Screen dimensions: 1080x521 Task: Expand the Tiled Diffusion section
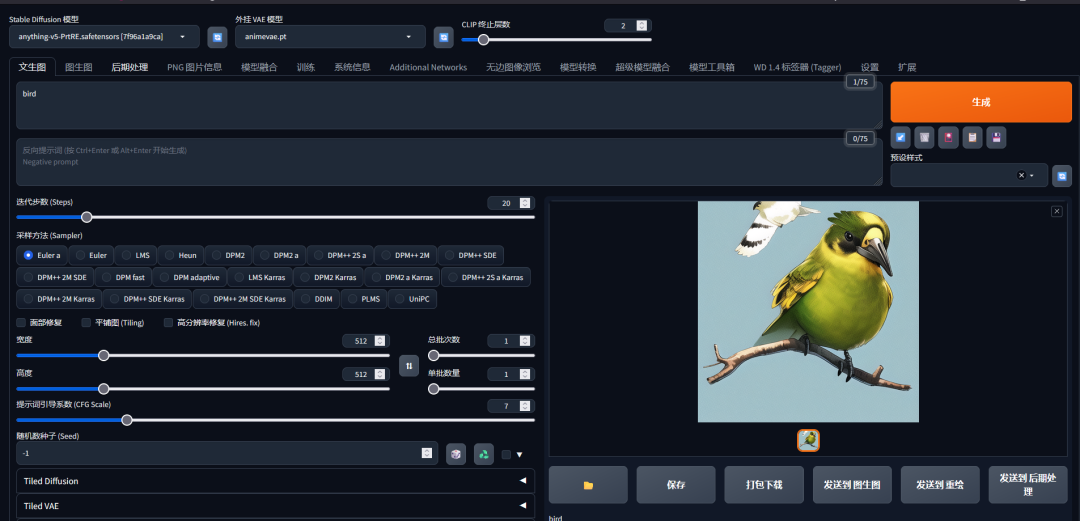coord(276,481)
